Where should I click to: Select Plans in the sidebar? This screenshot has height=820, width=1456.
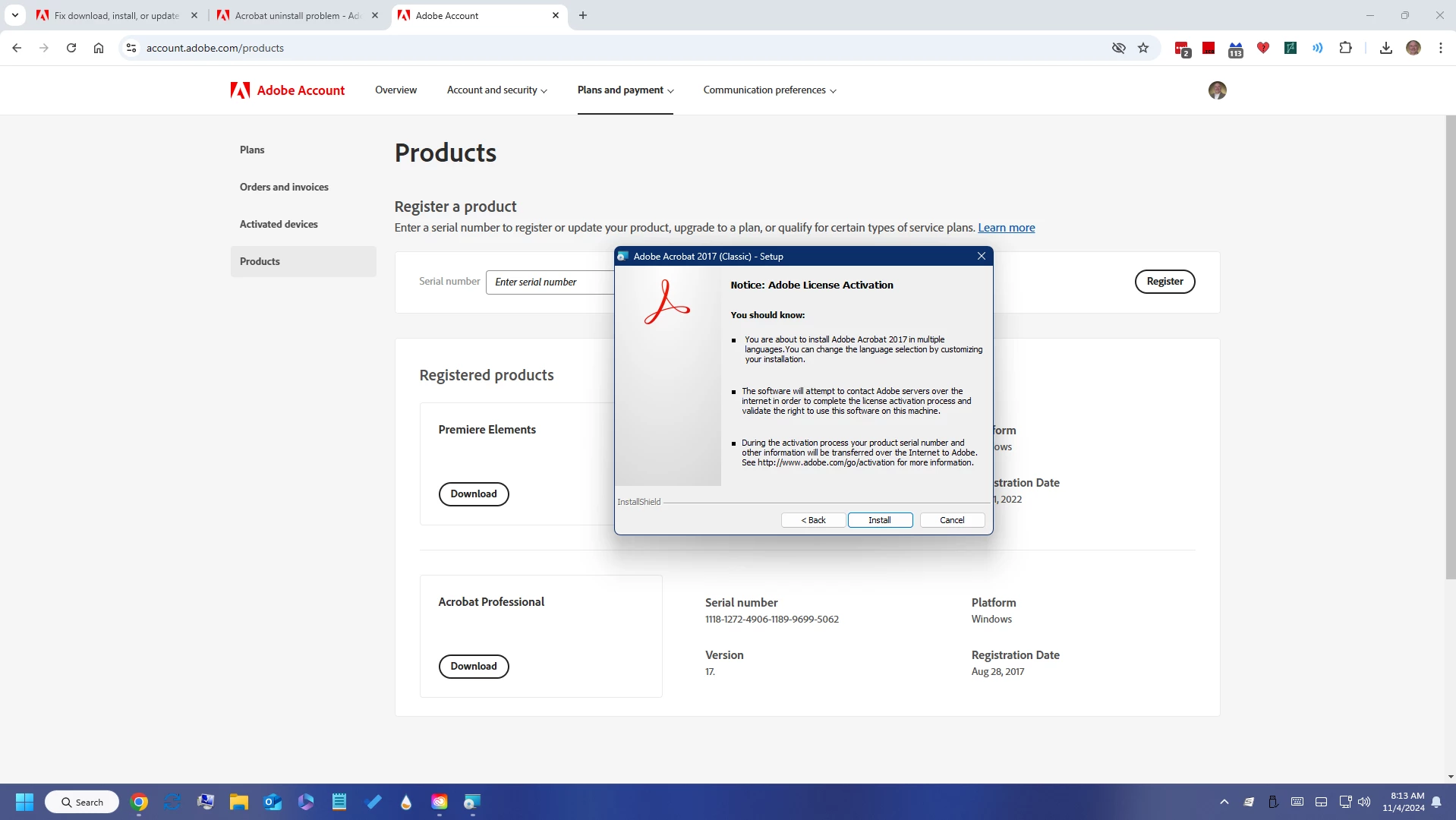[252, 150]
